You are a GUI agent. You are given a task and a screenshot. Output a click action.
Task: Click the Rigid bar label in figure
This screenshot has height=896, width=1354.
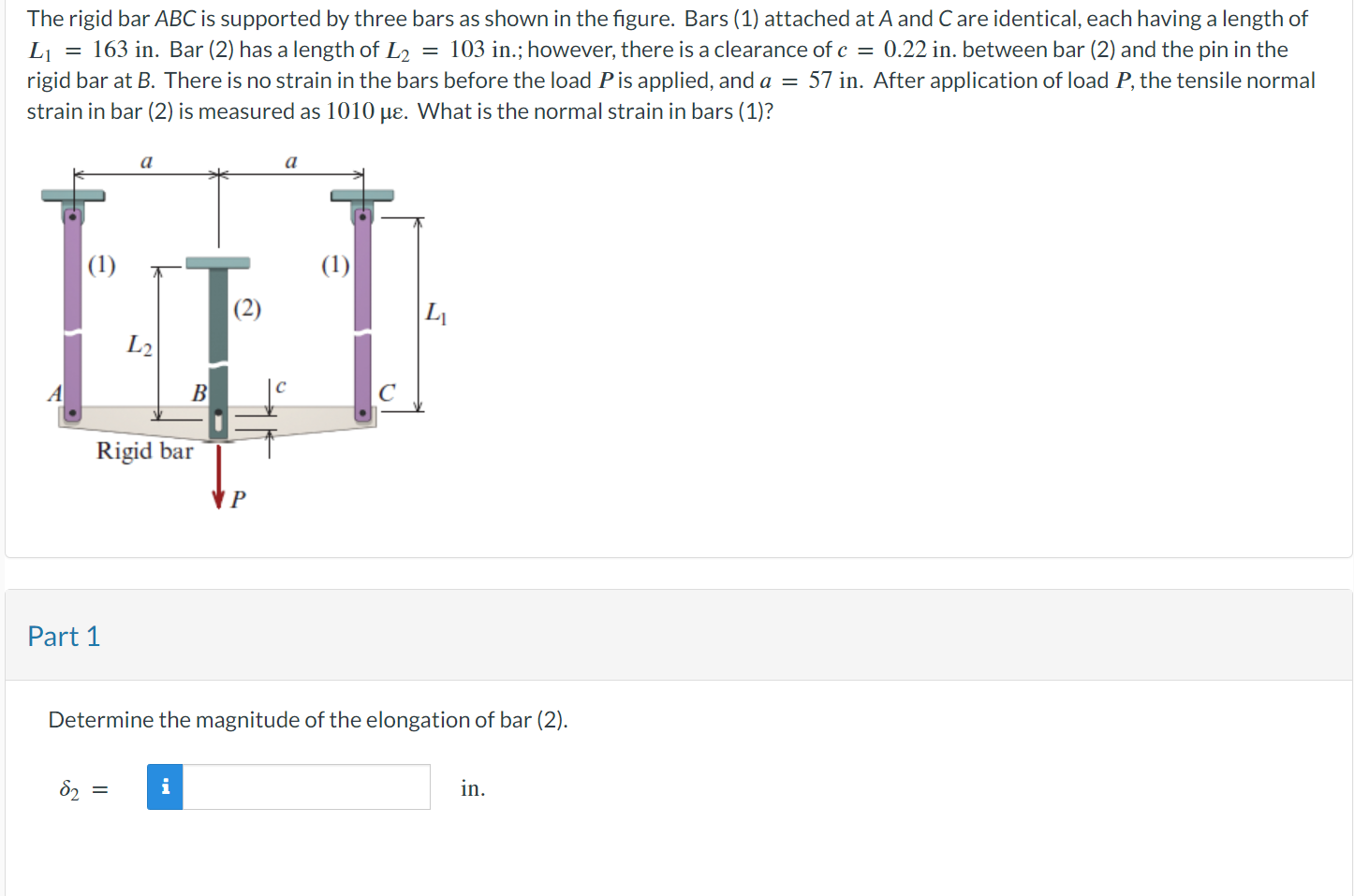point(144,452)
